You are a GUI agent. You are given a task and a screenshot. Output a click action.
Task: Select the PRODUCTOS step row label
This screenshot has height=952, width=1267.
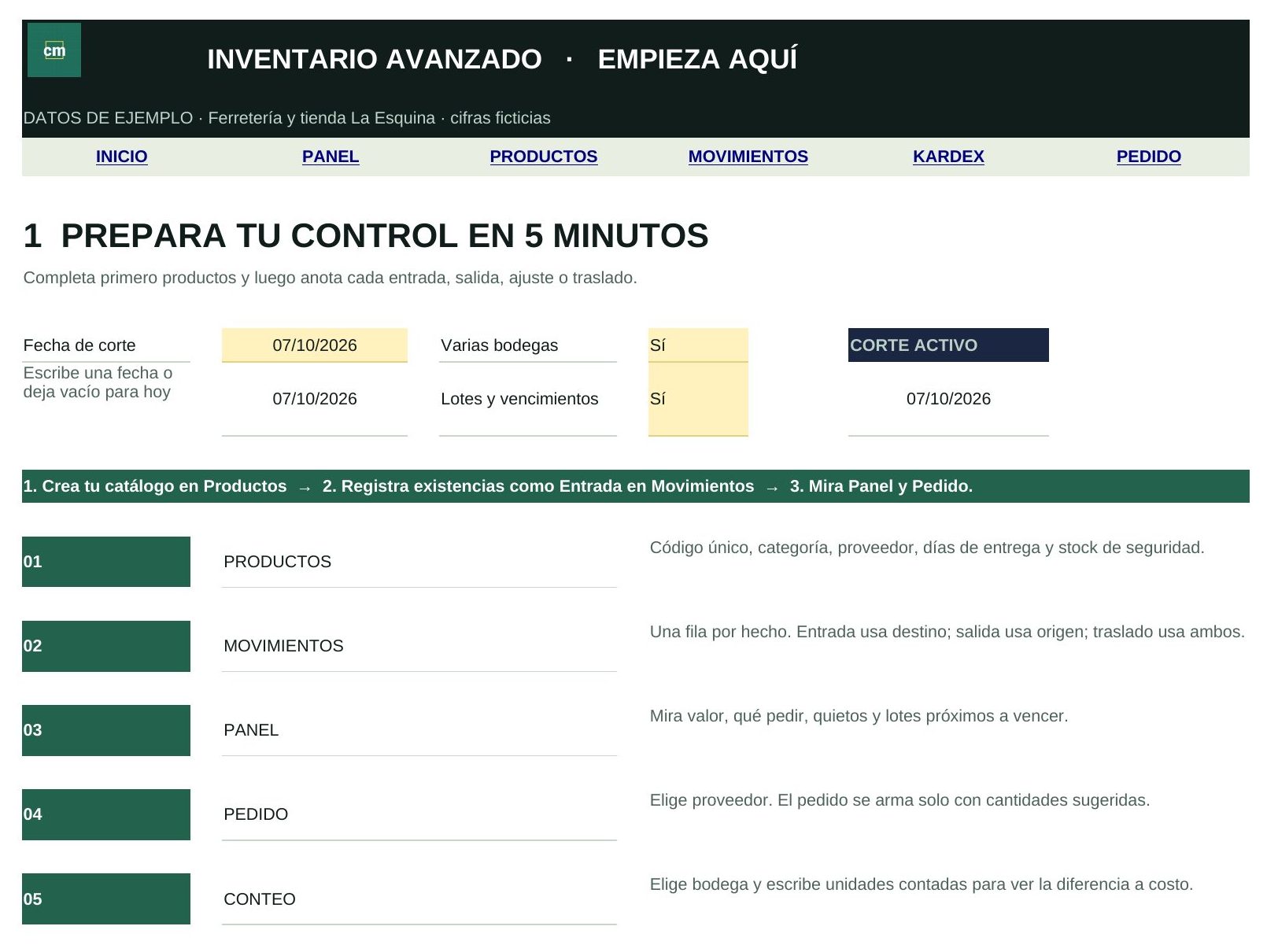[x=278, y=562]
